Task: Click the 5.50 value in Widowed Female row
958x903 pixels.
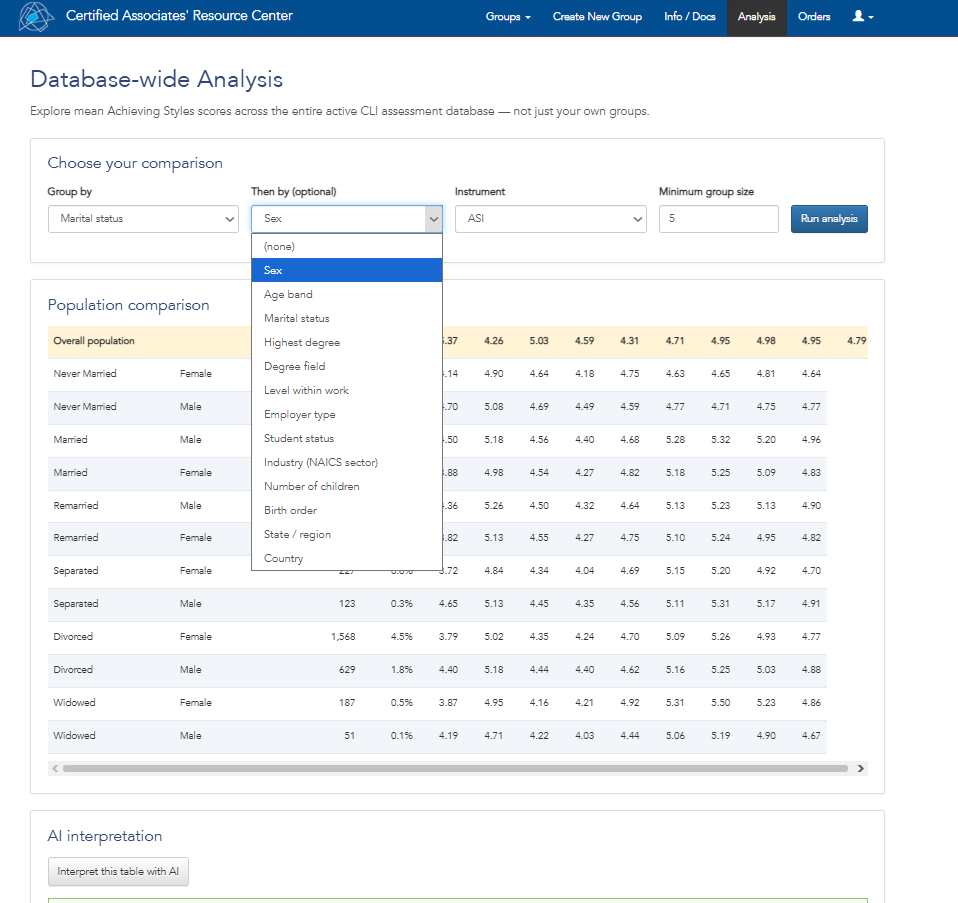Action: point(720,703)
